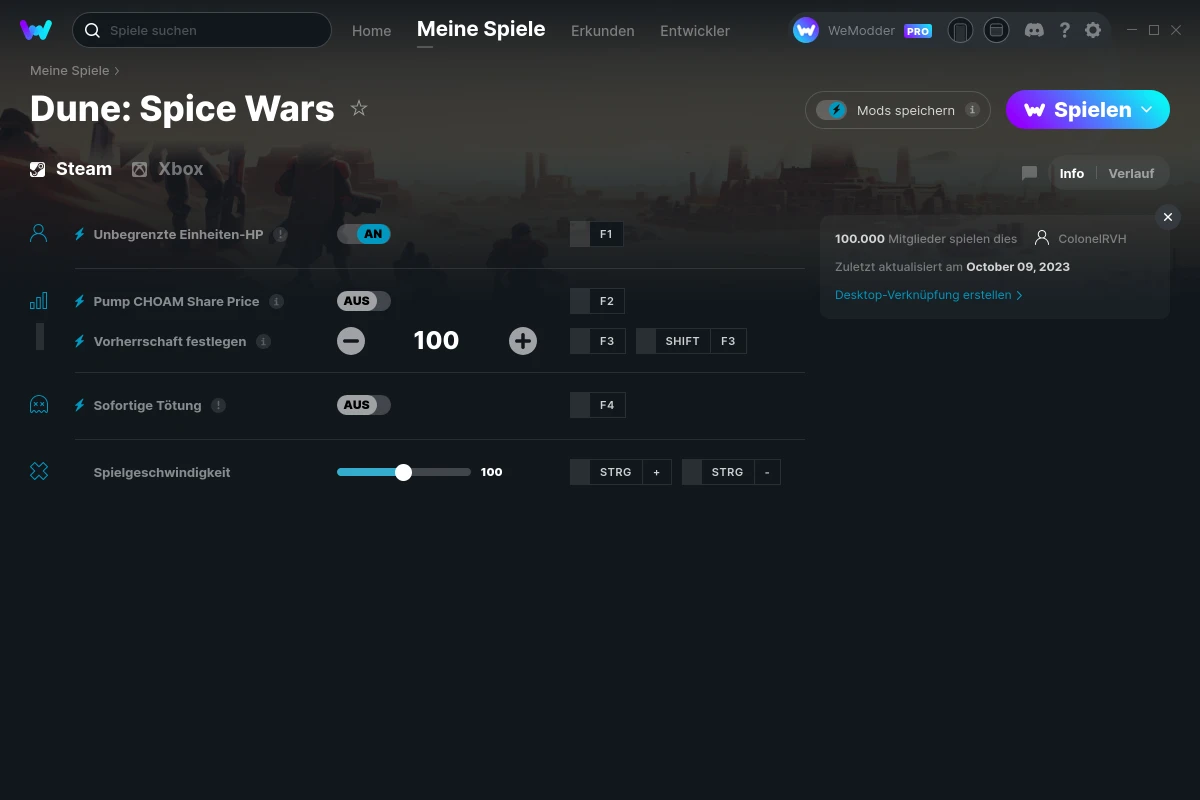This screenshot has width=1200, height=800.
Task: Open the Meine Spiele tab
Action: [481, 29]
